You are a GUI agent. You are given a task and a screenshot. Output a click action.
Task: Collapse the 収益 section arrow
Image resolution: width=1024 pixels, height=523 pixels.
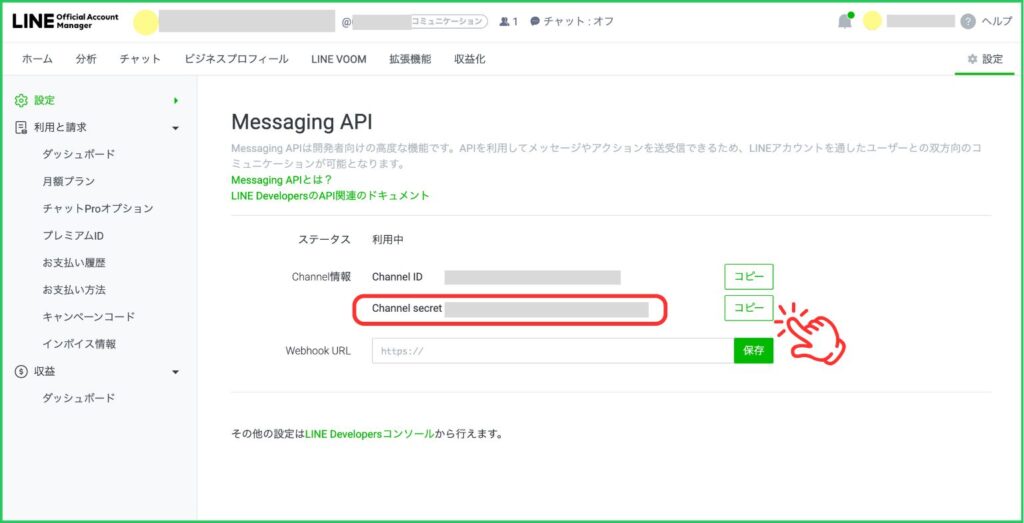[x=175, y=372]
